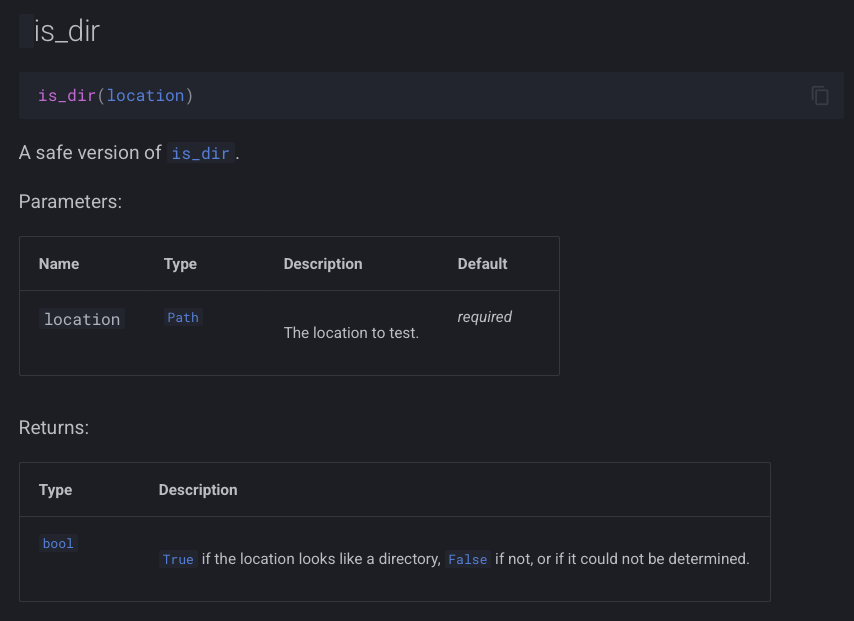Click the Parameters: section label
The height and width of the screenshot is (621, 854).
(x=70, y=202)
